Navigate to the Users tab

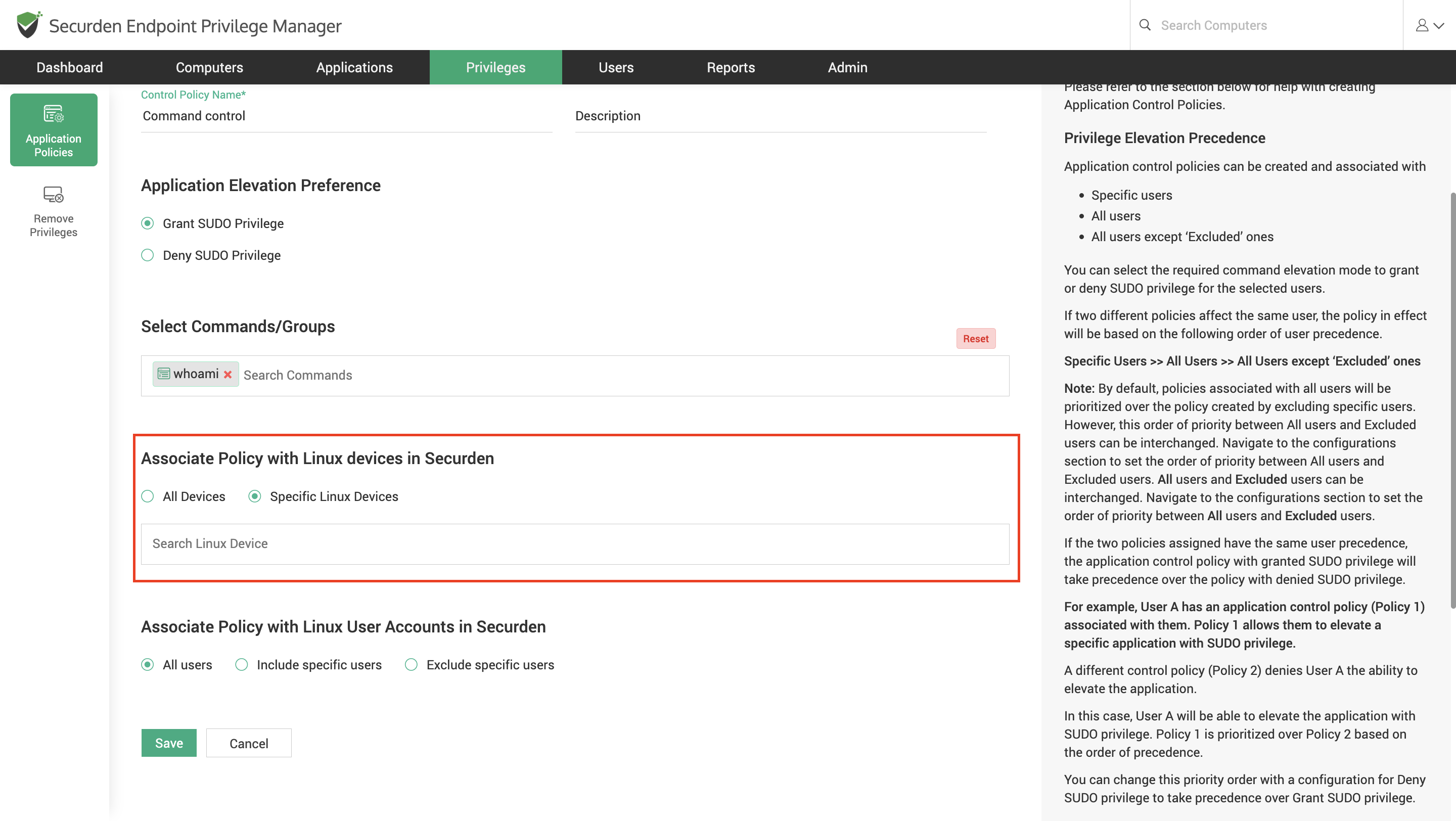pyautogui.click(x=616, y=67)
